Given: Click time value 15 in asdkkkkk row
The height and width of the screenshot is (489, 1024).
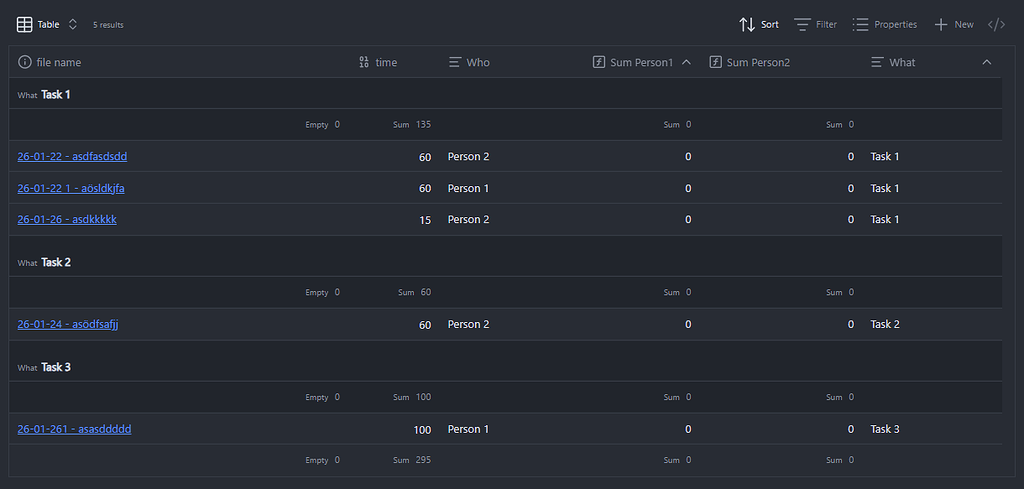Looking at the screenshot, I should 425,220.
